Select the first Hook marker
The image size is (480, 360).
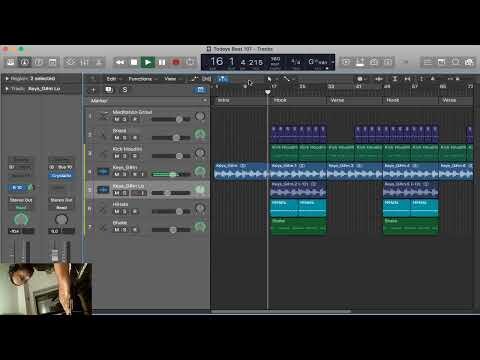(x=298, y=100)
